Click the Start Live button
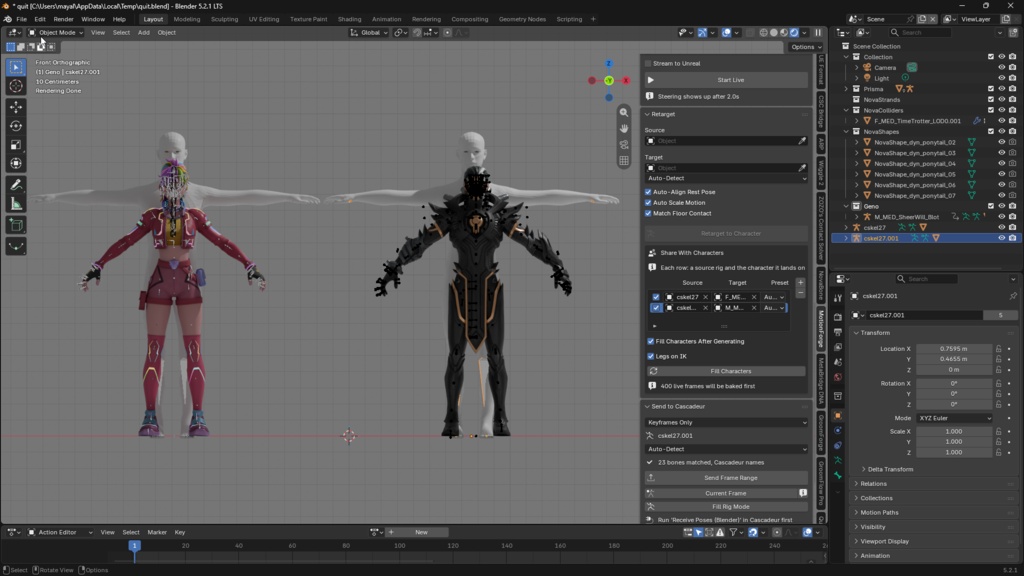The height and width of the screenshot is (576, 1024). (726, 80)
